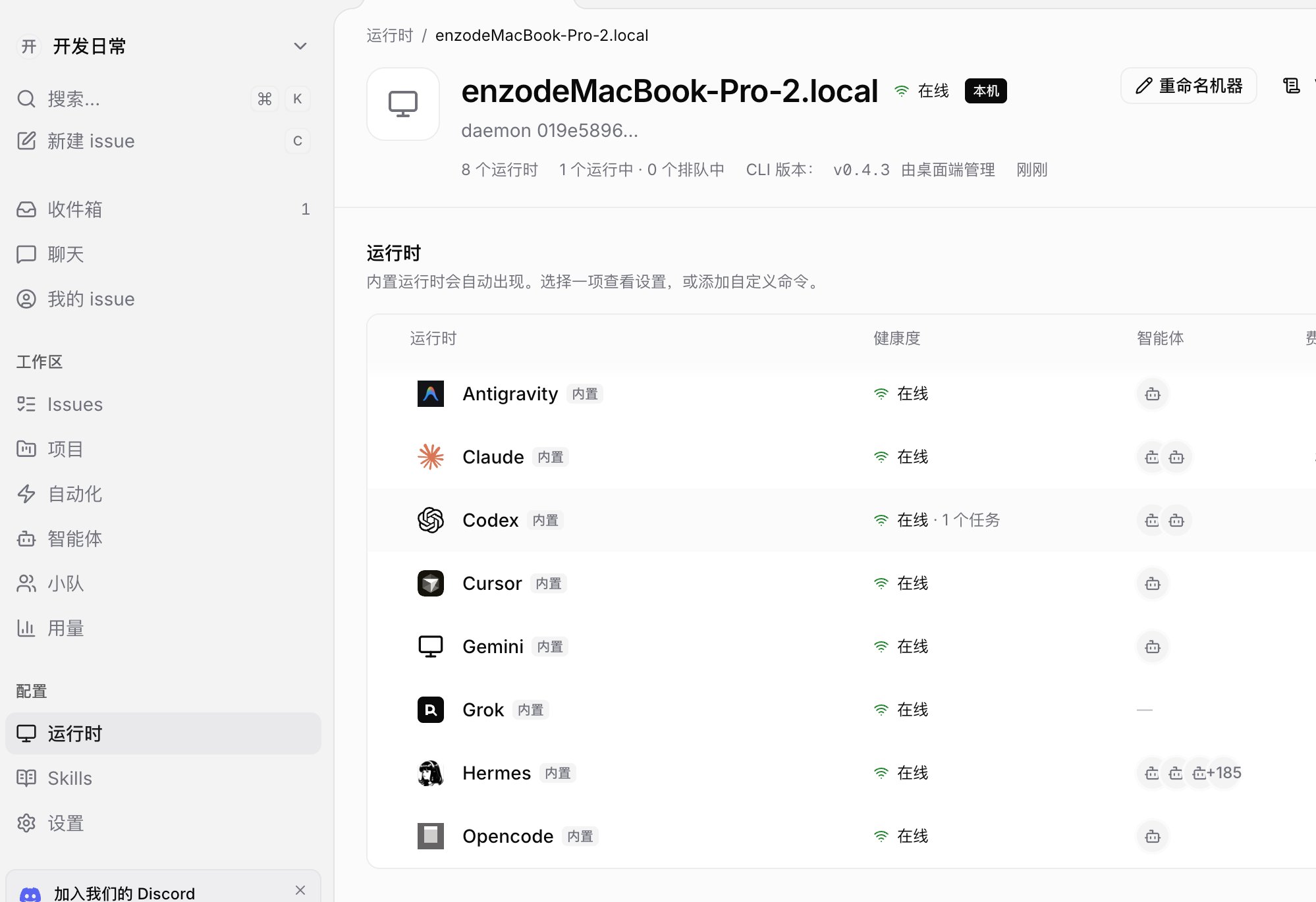Click 运行时 breadcrumb link
This screenshot has width=1316, height=902.
[x=390, y=36]
